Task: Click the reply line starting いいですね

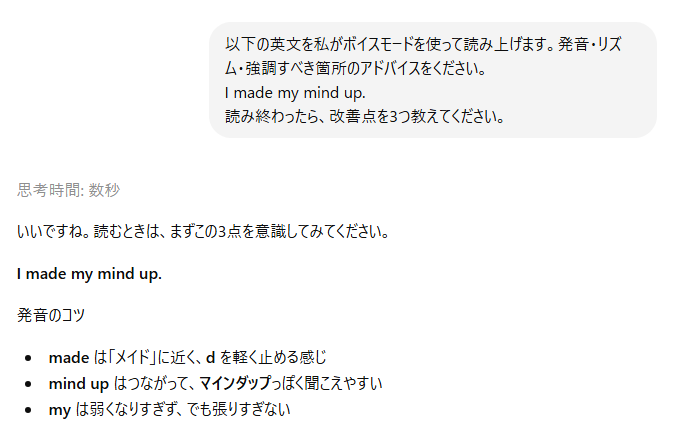Action: pos(202,232)
